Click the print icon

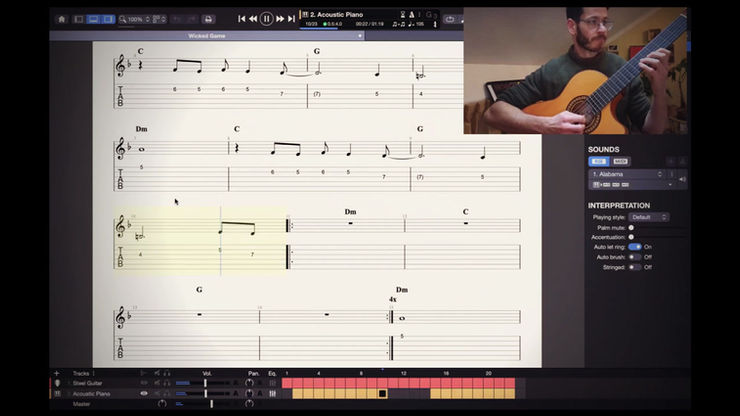(208, 19)
